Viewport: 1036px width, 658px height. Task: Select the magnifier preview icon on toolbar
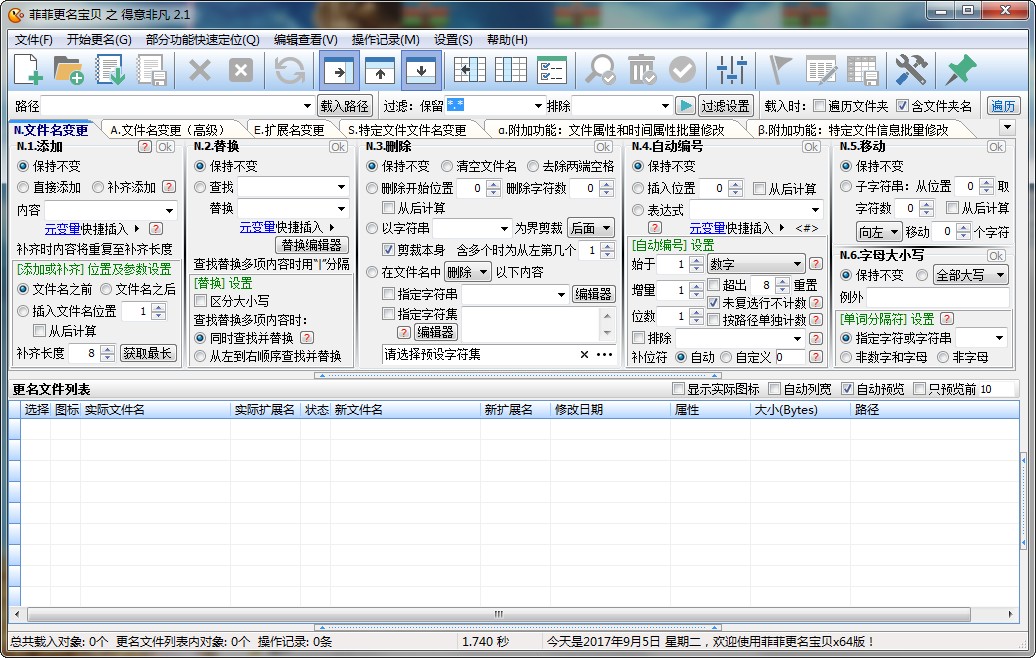(x=604, y=70)
